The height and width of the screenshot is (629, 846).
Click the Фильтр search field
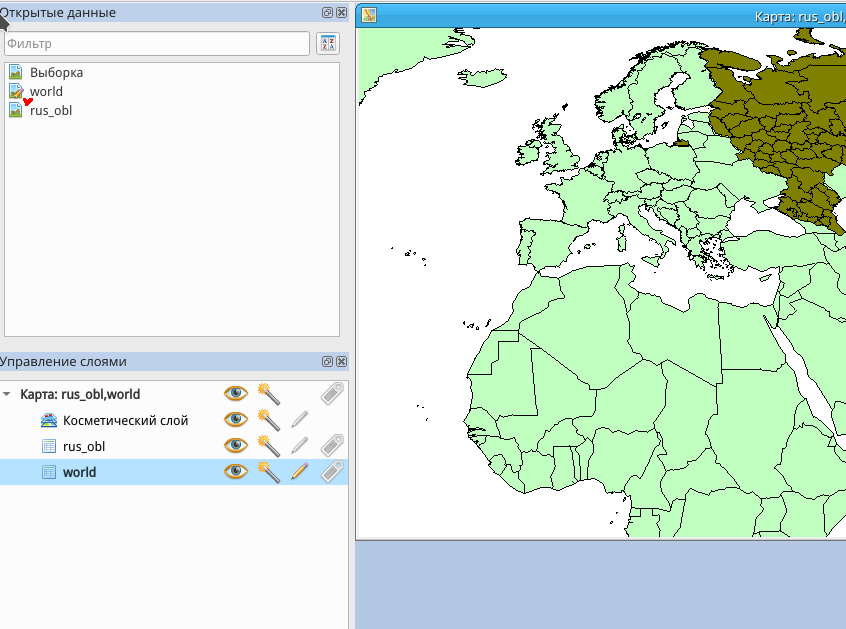tap(156, 44)
